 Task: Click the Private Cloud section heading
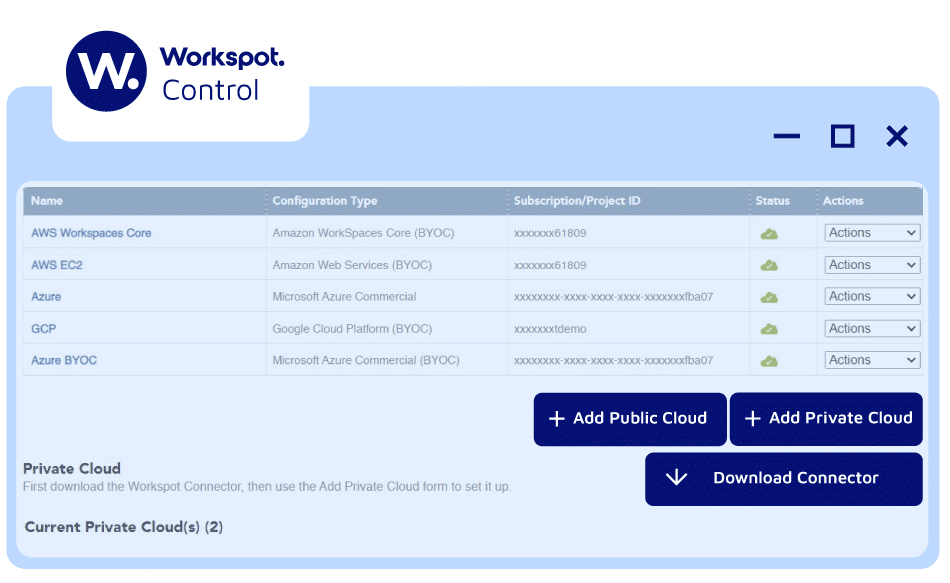[71, 468]
